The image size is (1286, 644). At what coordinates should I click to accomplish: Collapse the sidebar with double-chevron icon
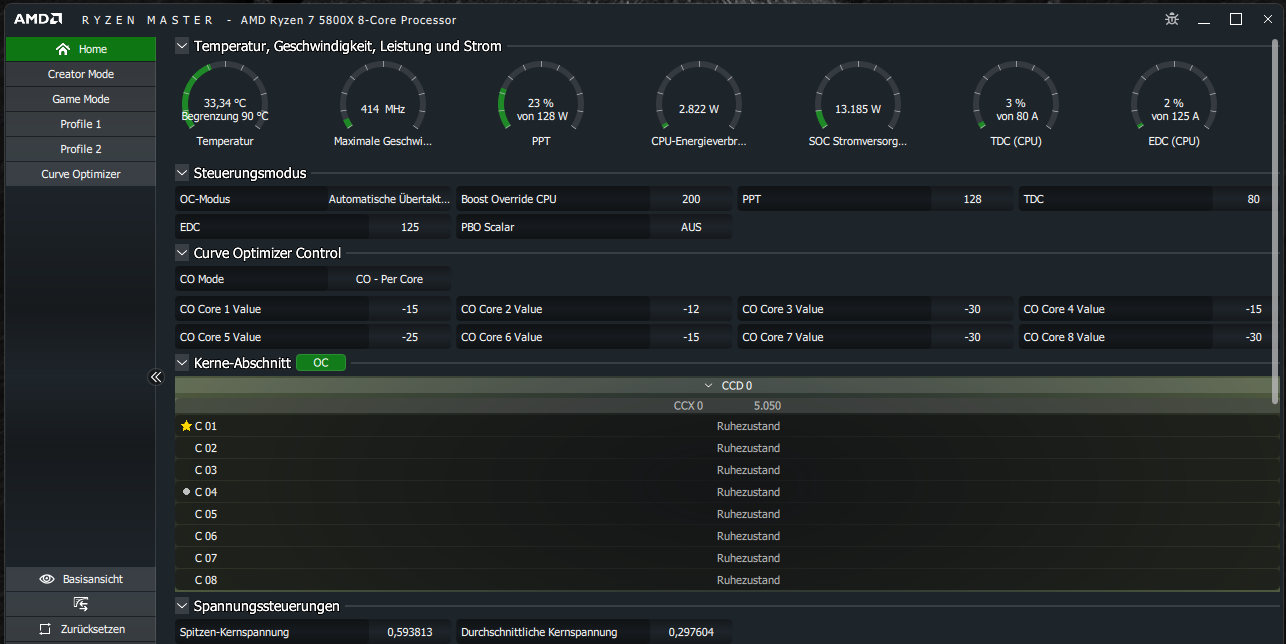tap(156, 377)
